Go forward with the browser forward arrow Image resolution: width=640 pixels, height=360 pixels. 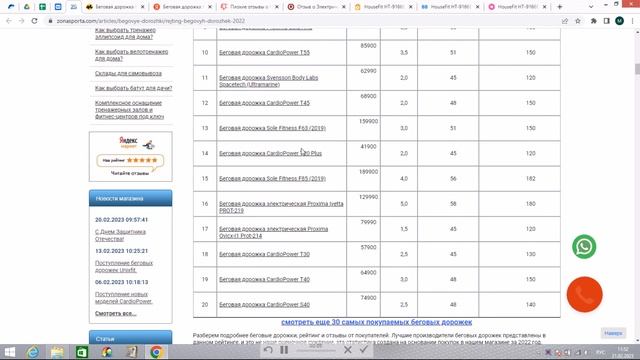click(21, 20)
